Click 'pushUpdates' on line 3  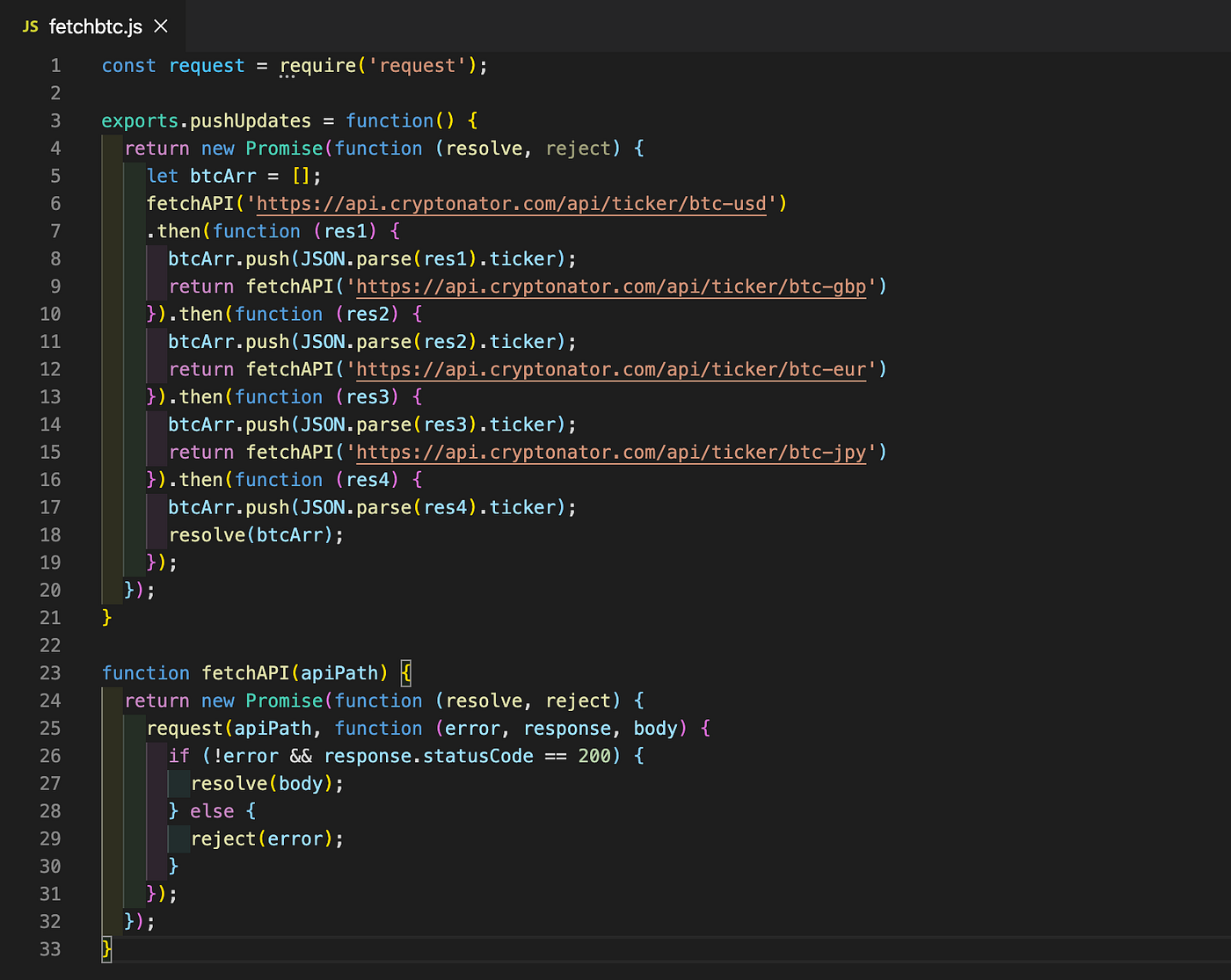251,121
